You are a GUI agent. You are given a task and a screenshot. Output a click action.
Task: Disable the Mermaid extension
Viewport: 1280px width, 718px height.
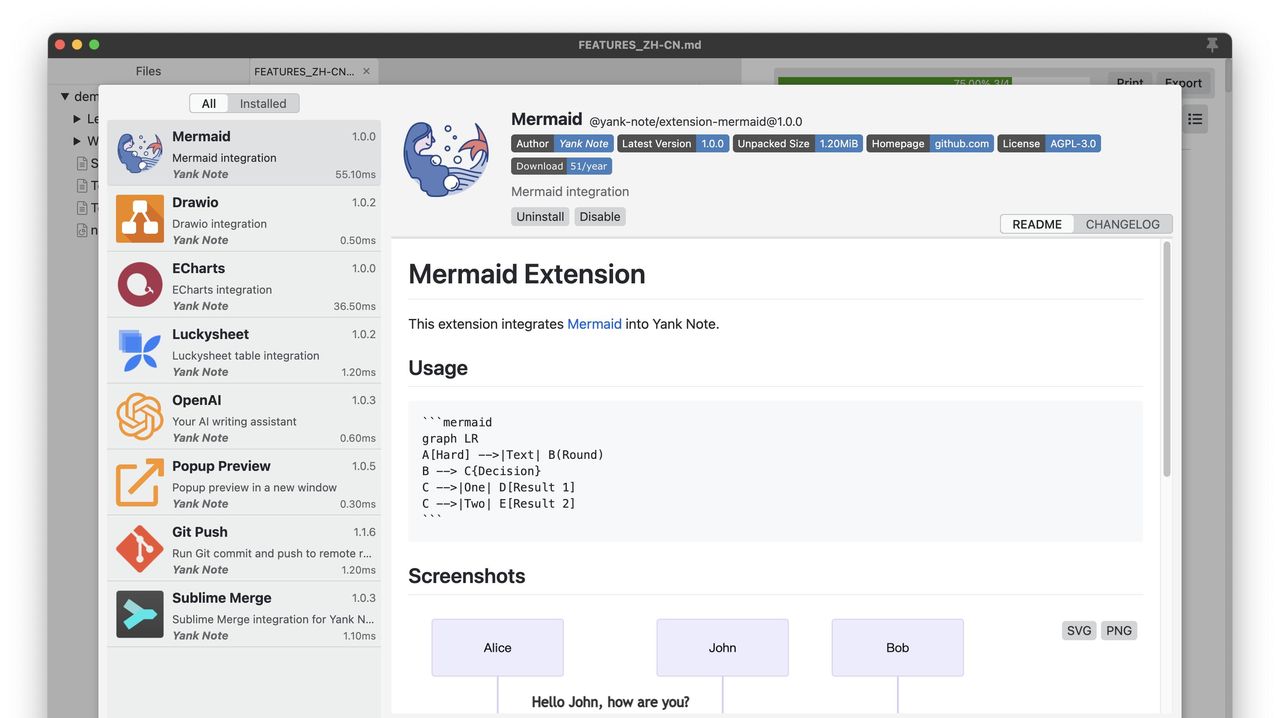coord(600,217)
